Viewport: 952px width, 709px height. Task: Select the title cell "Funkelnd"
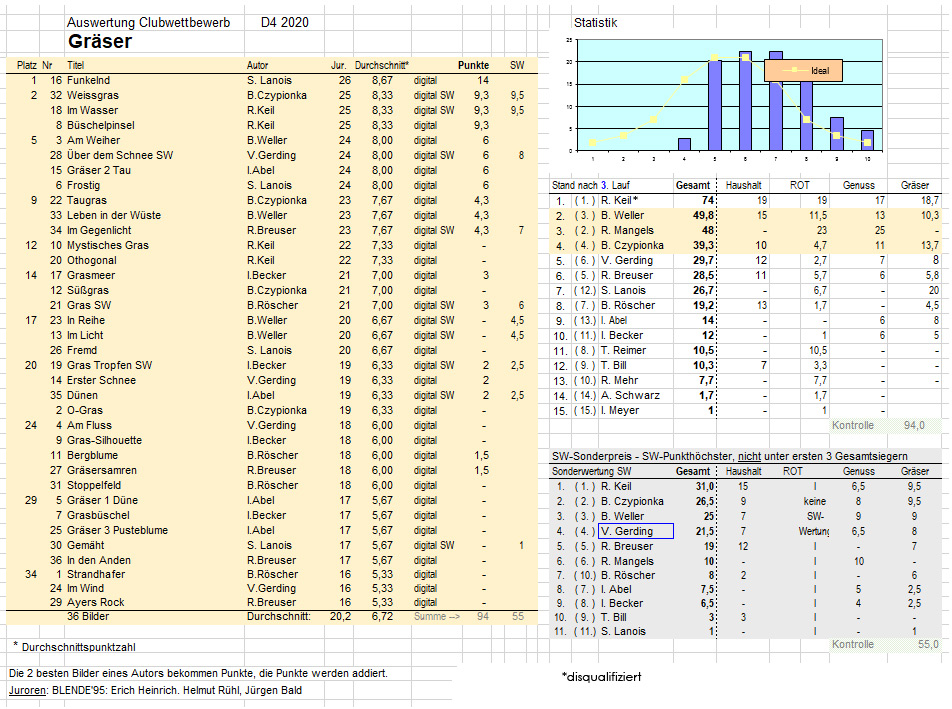[89, 80]
